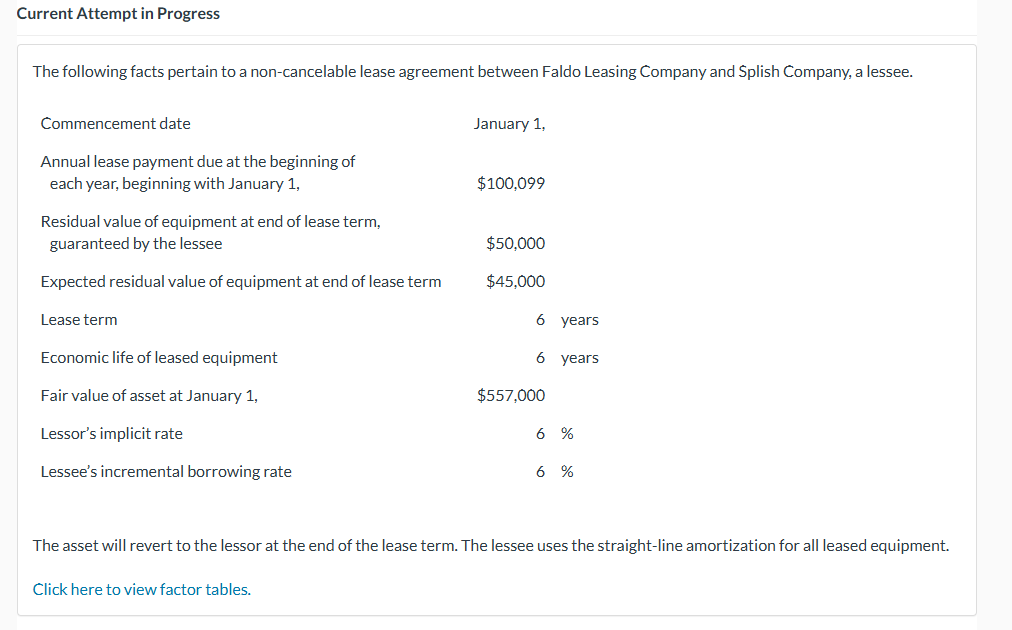This screenshot has height=630, width=1012.
Task: Select the 'Current Attempt in Progress' heading
Action: click(x=117, y=13)
